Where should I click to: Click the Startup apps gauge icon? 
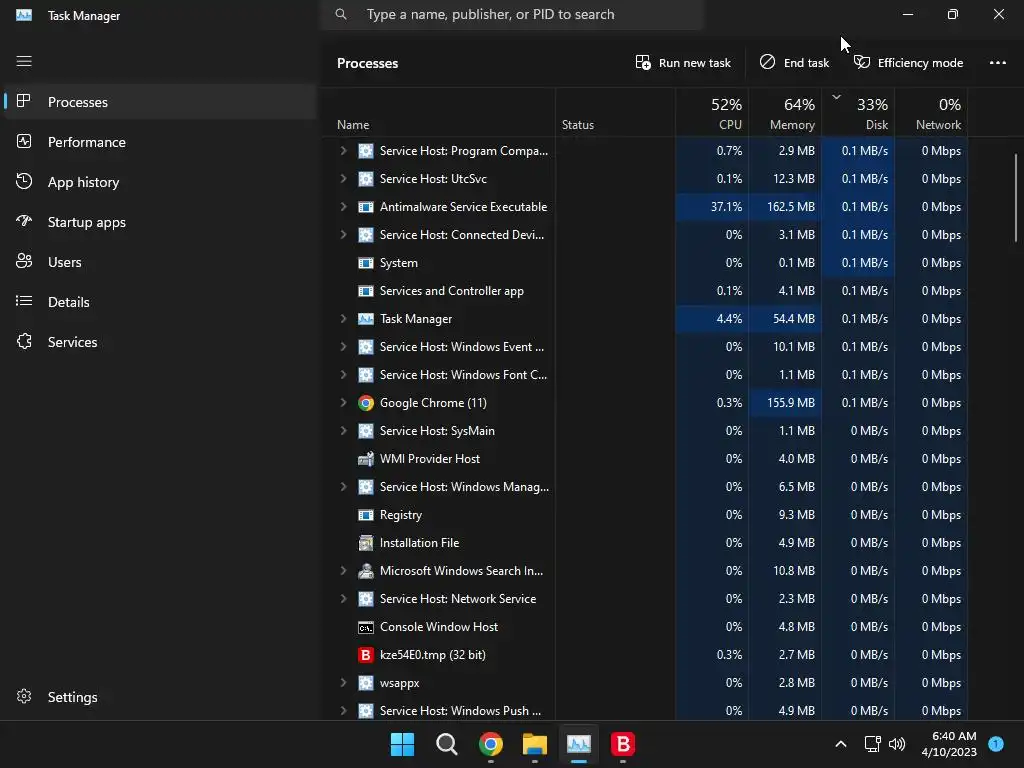(24, 221)
